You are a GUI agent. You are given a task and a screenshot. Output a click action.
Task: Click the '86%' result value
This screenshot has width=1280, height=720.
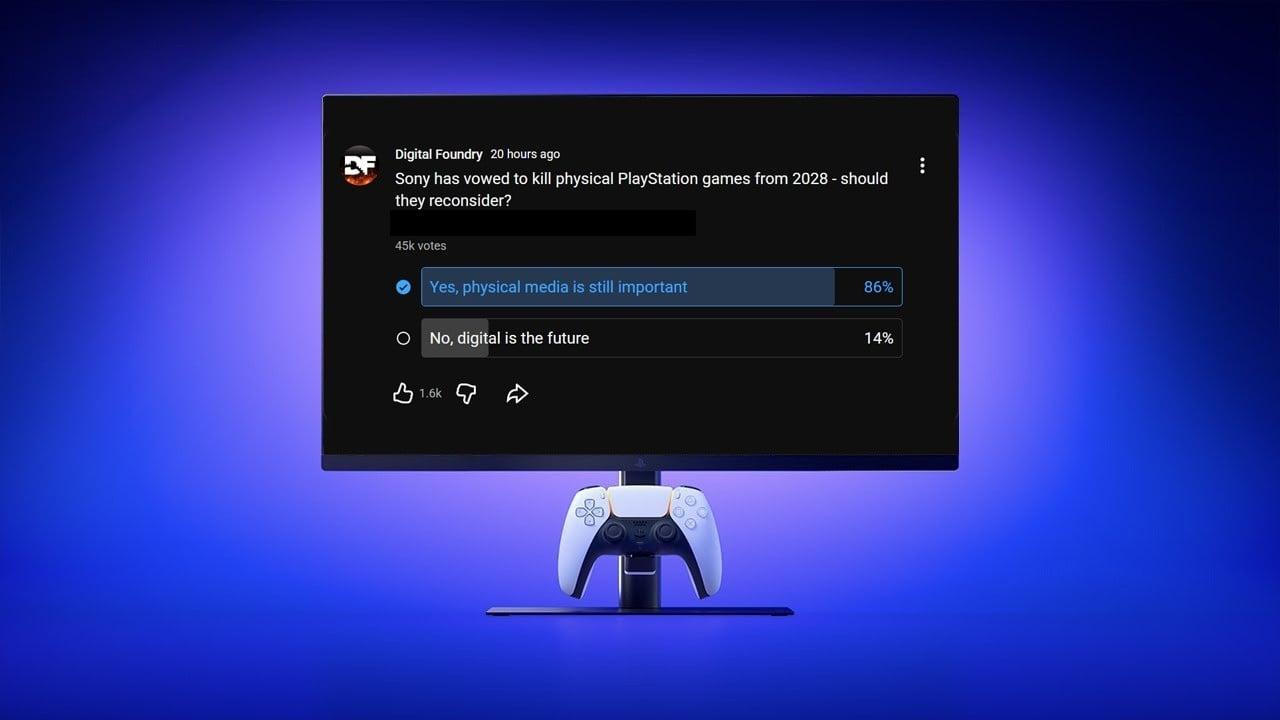point(878,287)
